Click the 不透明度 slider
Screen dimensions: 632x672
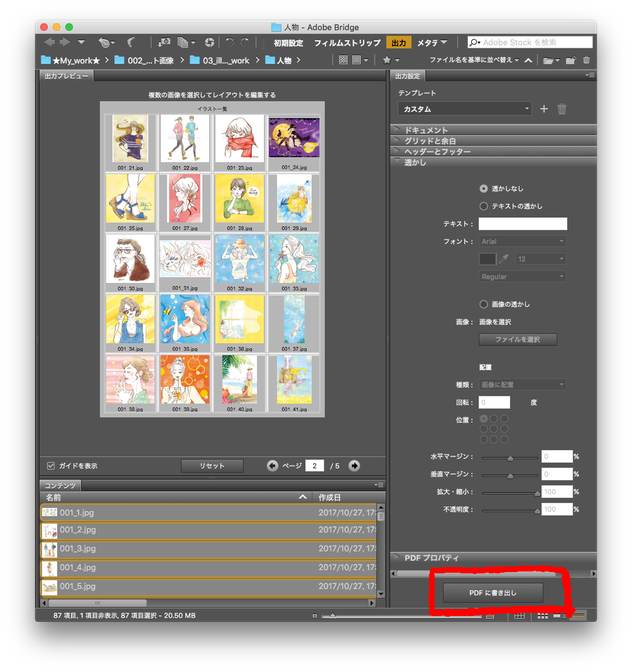click(x=510, y=510)
